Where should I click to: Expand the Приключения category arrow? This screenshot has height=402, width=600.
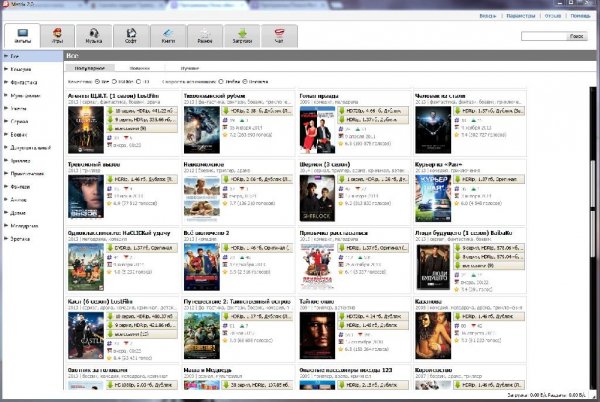6,174
